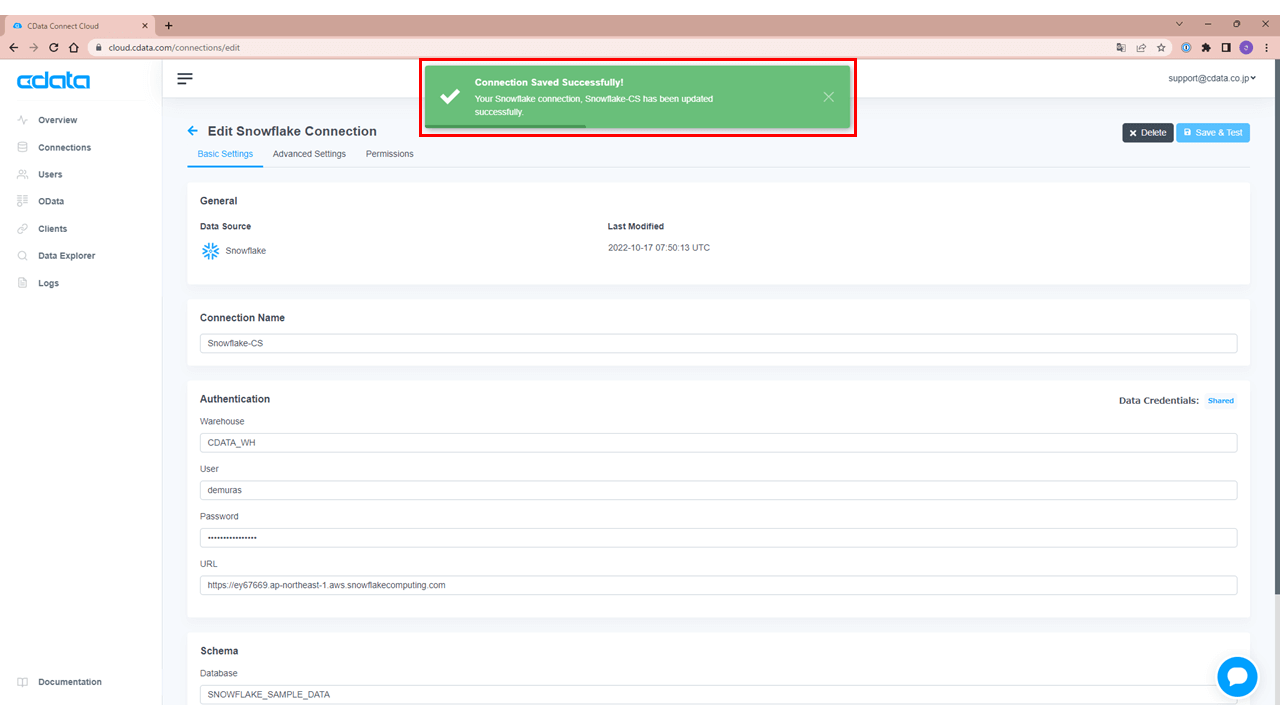Screen dimensions: 1280x720
Task: Open the chat support bubble
Action: pyautogui.click(x=1237, y=677)
